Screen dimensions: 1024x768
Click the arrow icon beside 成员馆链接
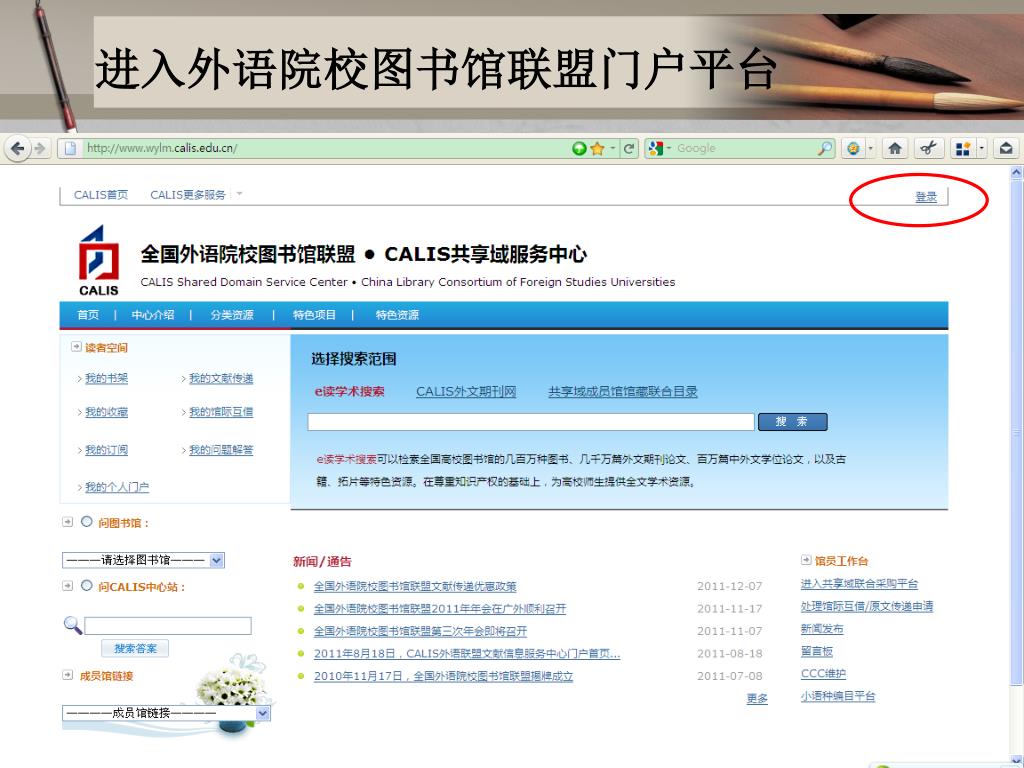click(67, 675)
